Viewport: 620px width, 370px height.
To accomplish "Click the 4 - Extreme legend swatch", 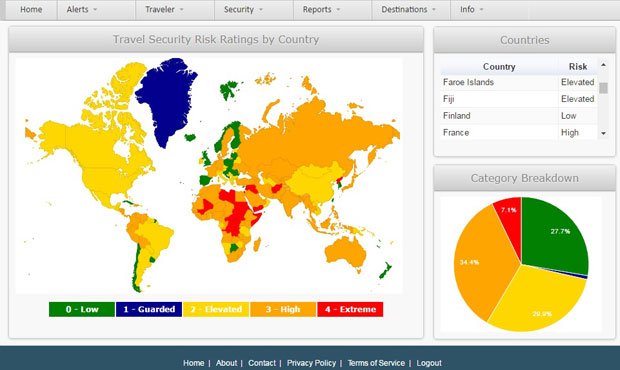I will click(350, 309).
